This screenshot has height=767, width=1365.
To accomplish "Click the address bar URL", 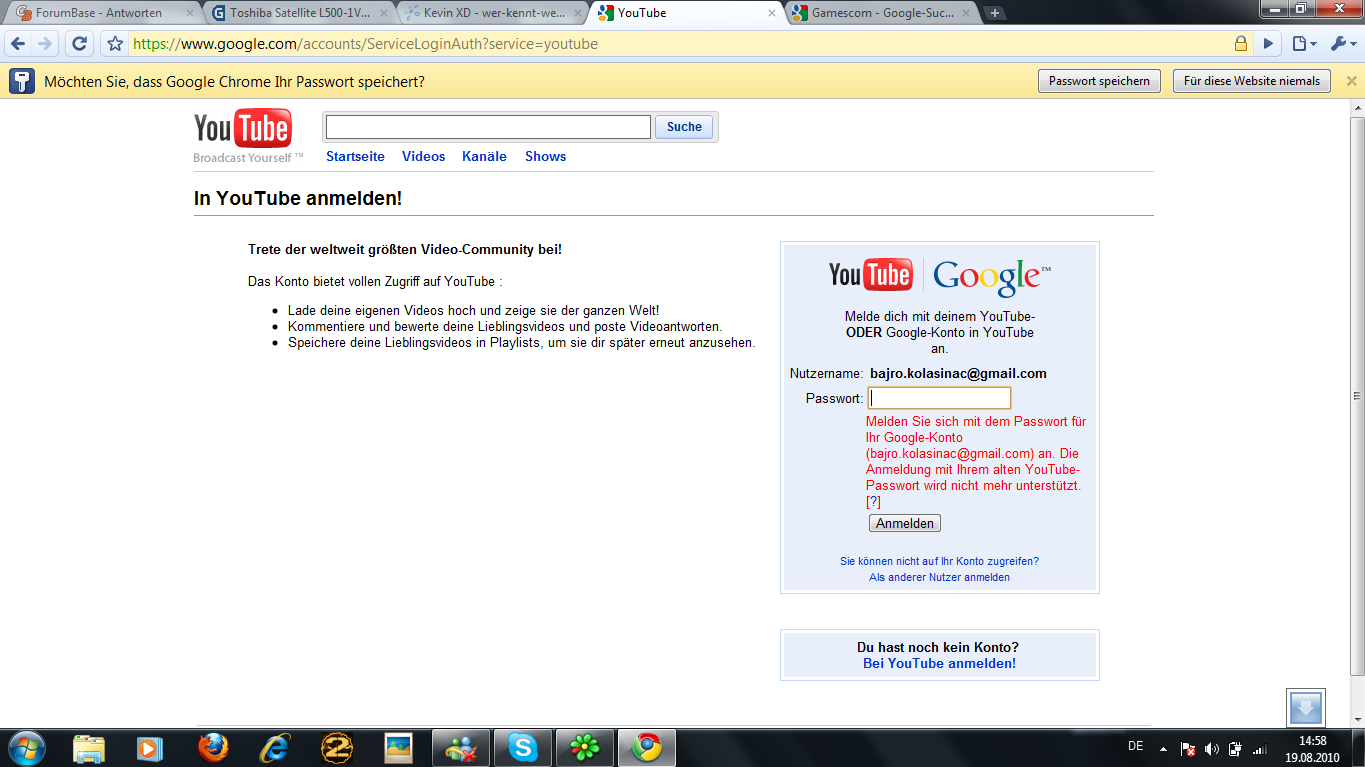I will [365, 44].
